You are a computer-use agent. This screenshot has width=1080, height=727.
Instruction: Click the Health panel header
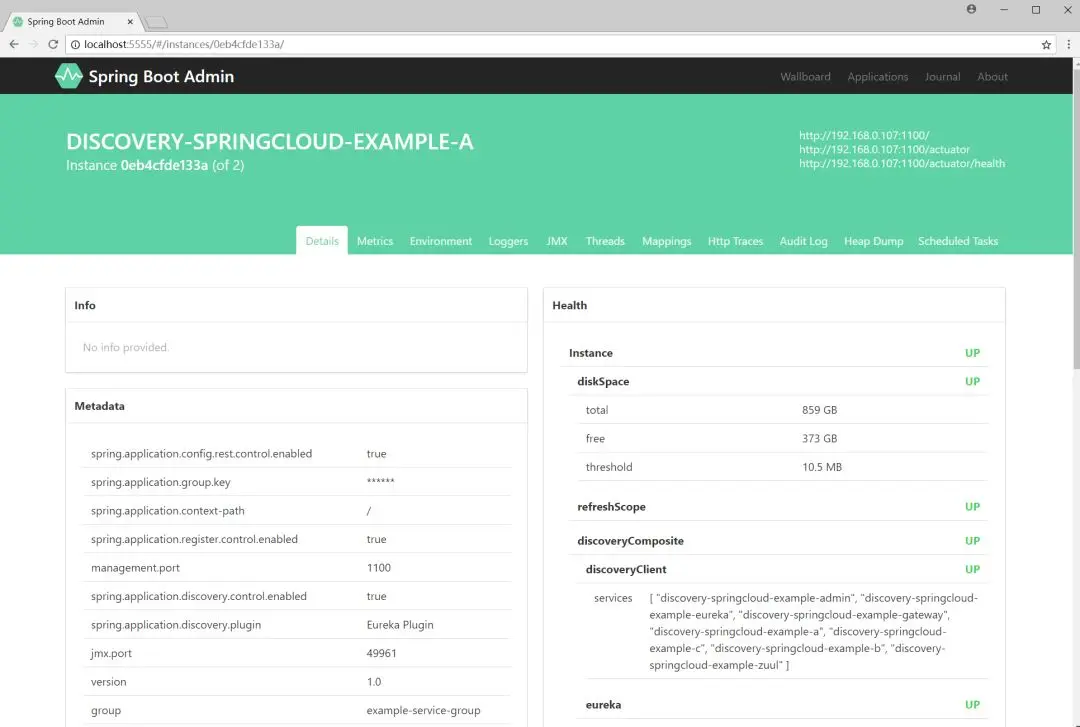click(774, 305)
